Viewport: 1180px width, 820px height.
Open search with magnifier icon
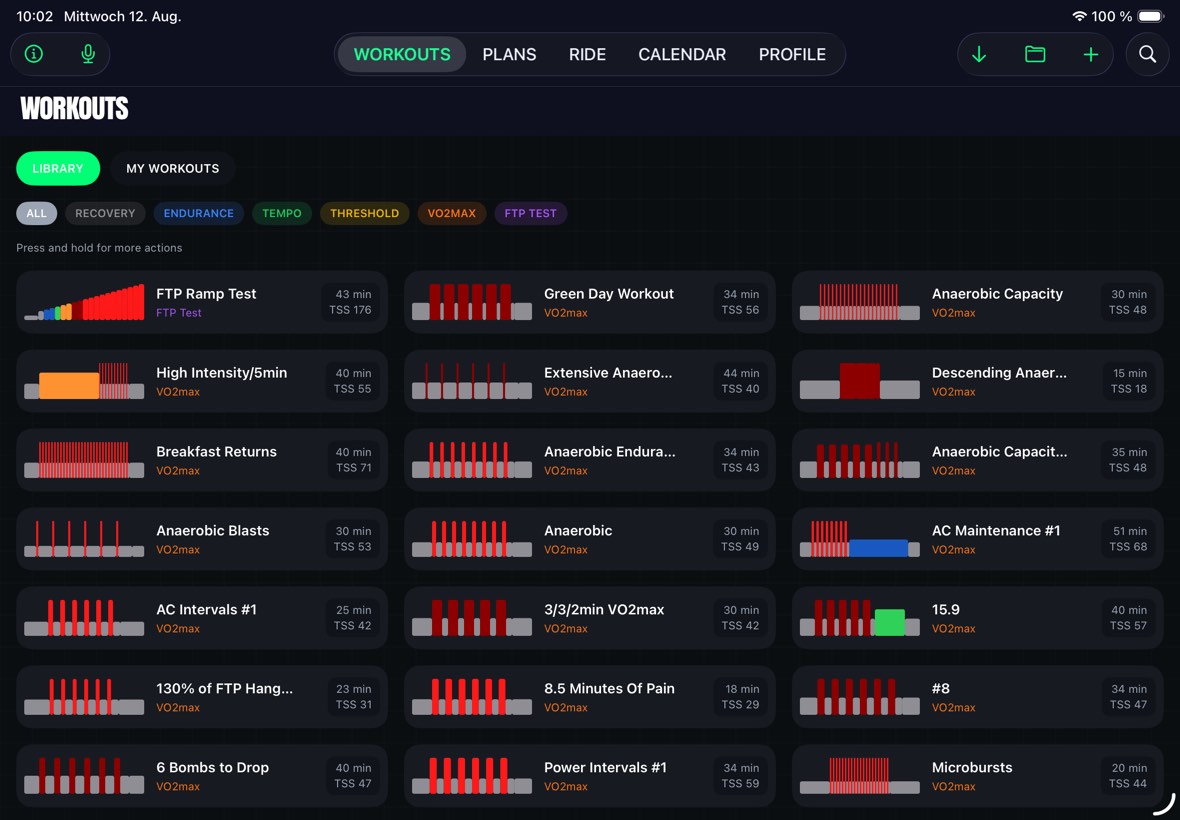[1148, 54]
